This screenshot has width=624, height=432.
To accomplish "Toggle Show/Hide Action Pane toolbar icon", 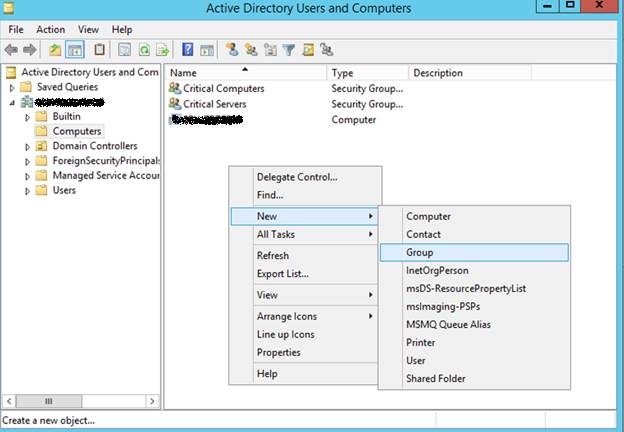I will pos(207,50).
